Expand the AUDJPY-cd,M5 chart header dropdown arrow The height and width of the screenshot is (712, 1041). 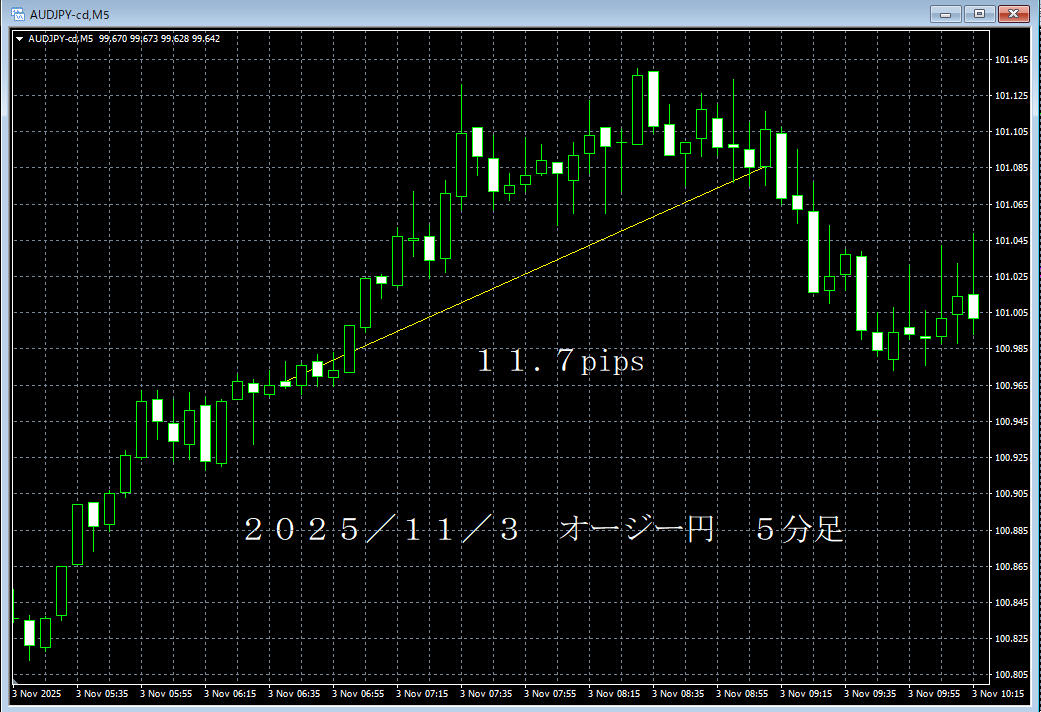(19, 39)
